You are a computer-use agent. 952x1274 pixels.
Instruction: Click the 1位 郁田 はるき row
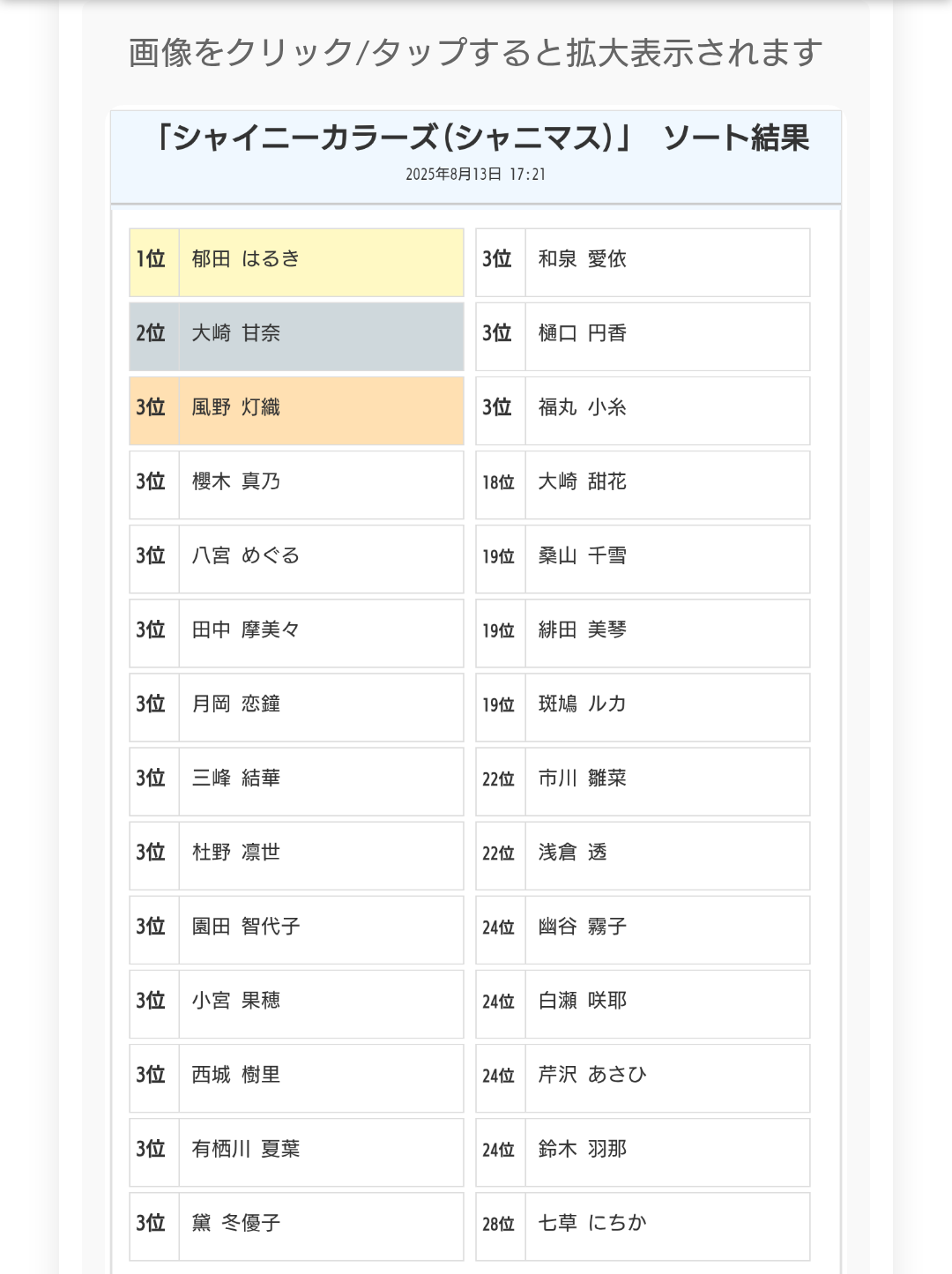[296, 262]
